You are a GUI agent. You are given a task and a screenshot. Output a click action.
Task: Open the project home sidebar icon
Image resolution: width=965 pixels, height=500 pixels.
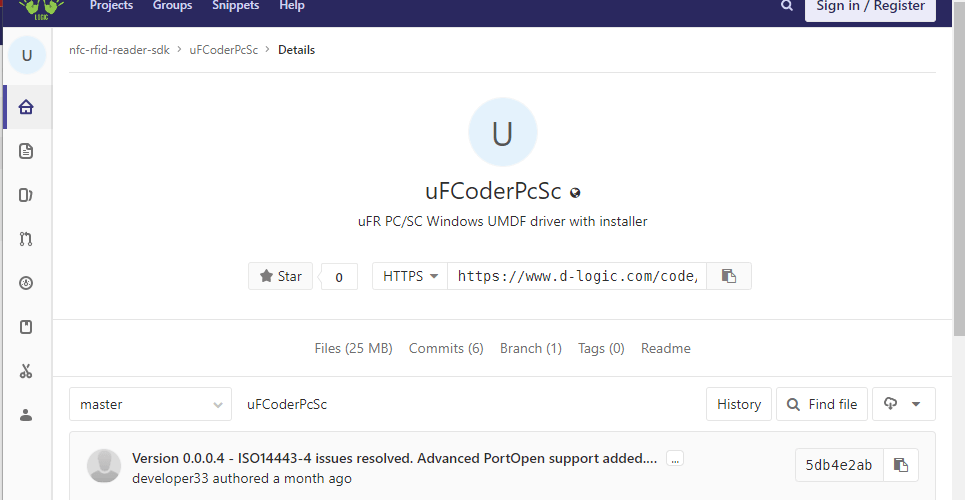pos(26,107)
